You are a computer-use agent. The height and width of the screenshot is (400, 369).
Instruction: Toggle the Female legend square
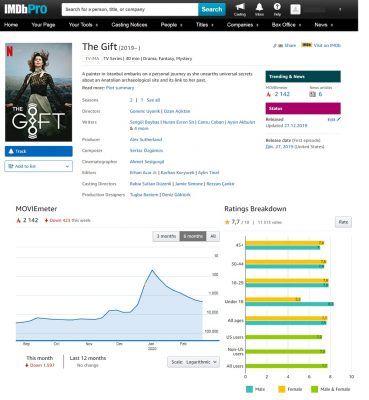click(x=282, y=389)
